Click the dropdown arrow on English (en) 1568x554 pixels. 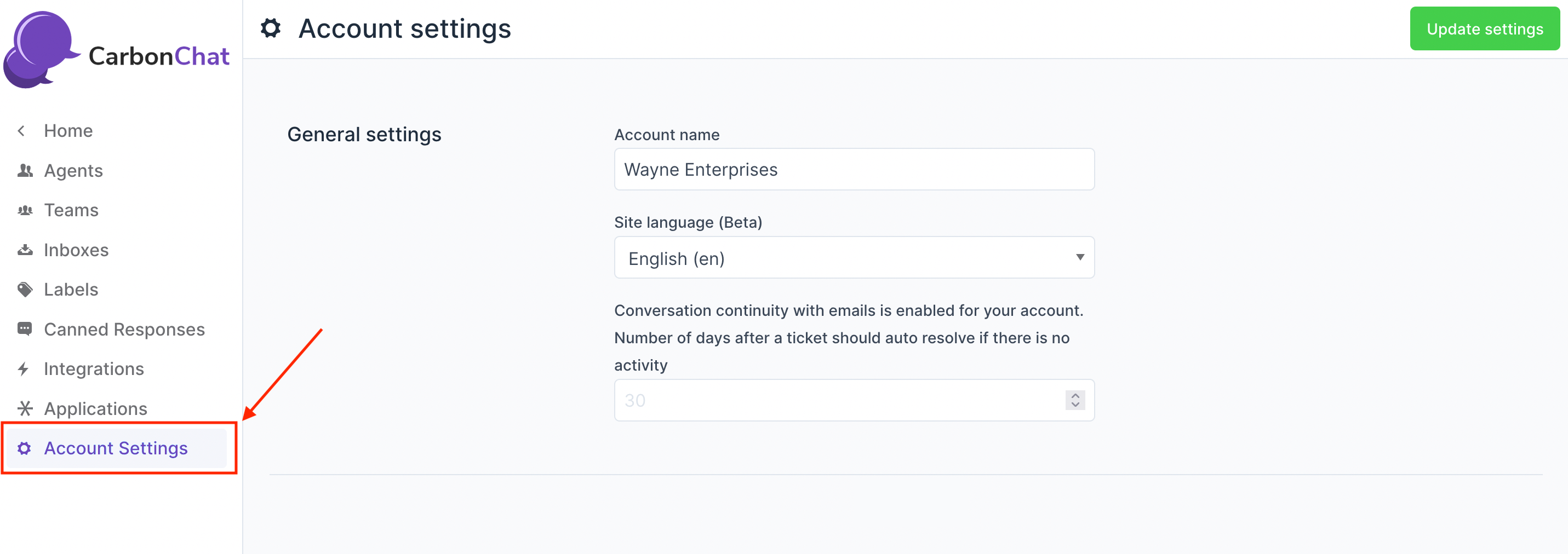pyautogui.click(x=1079, y=257)
